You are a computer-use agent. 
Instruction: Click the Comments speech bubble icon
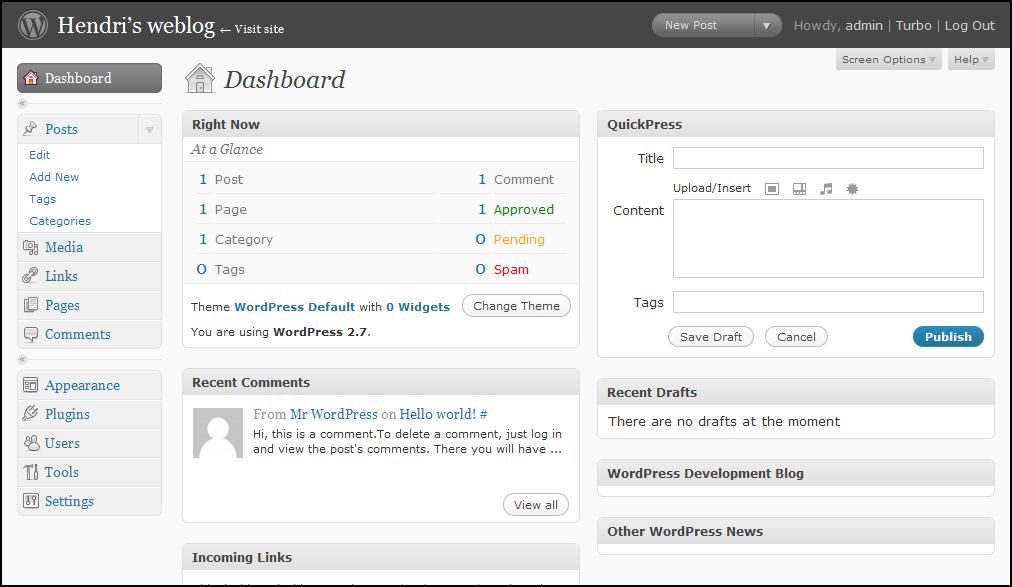pos(30,334)
